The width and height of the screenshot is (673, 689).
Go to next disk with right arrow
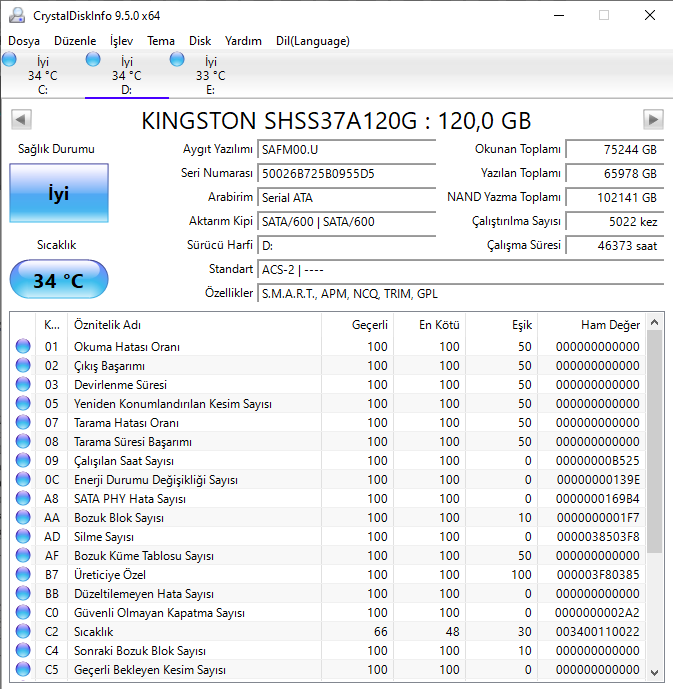pos(653,120)
